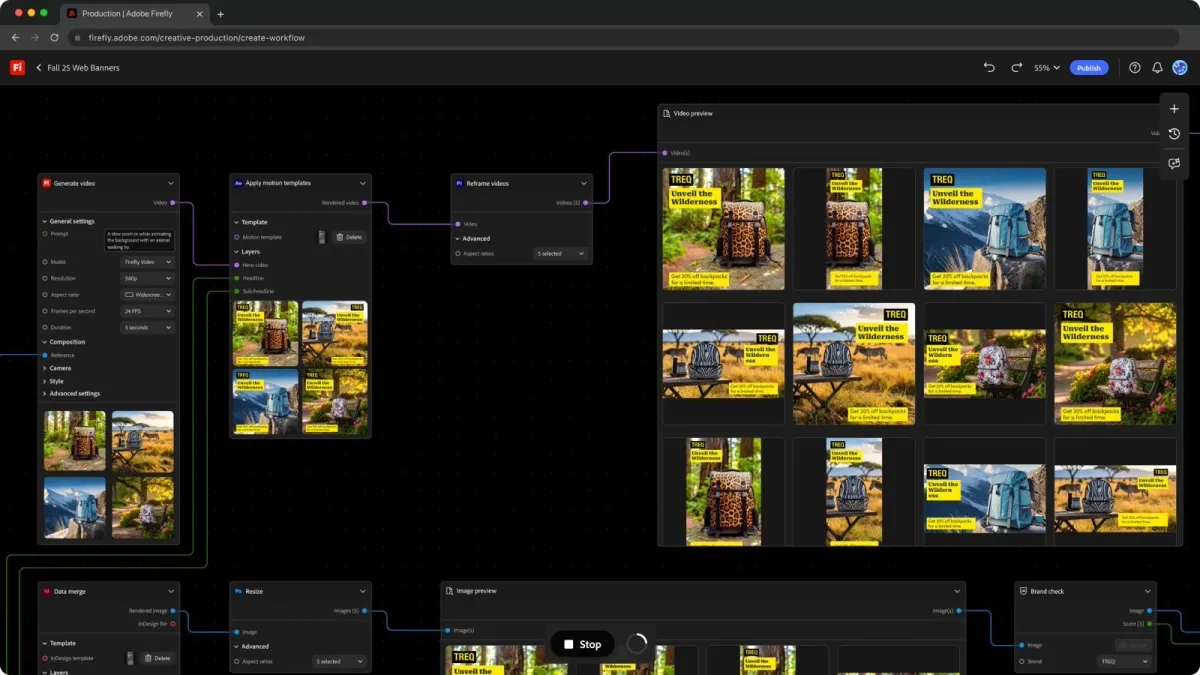
Task: Open the 55% zoom level dropdown
Action: [1046, 68]
